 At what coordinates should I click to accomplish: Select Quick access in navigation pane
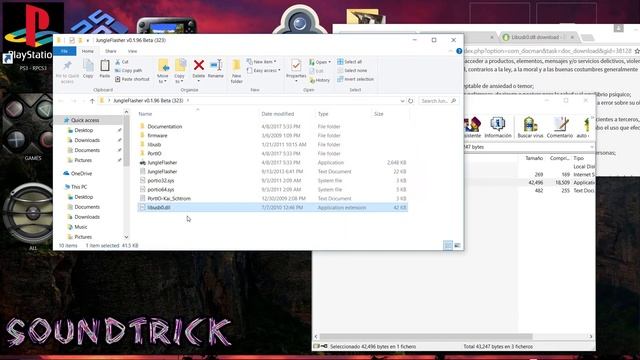[84, 120]
